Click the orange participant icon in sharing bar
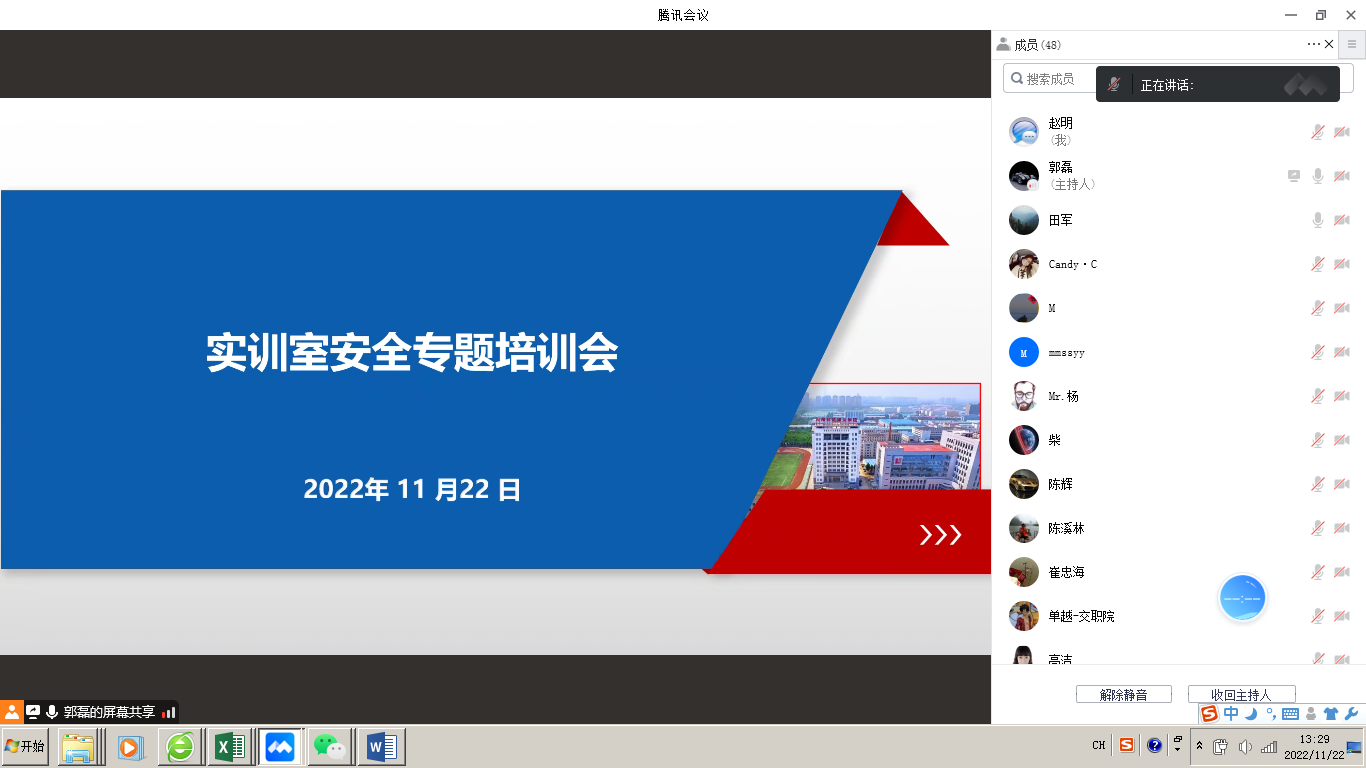This screenshot has height=768, width=1366. pyautogui.click(x=12, y=712)
